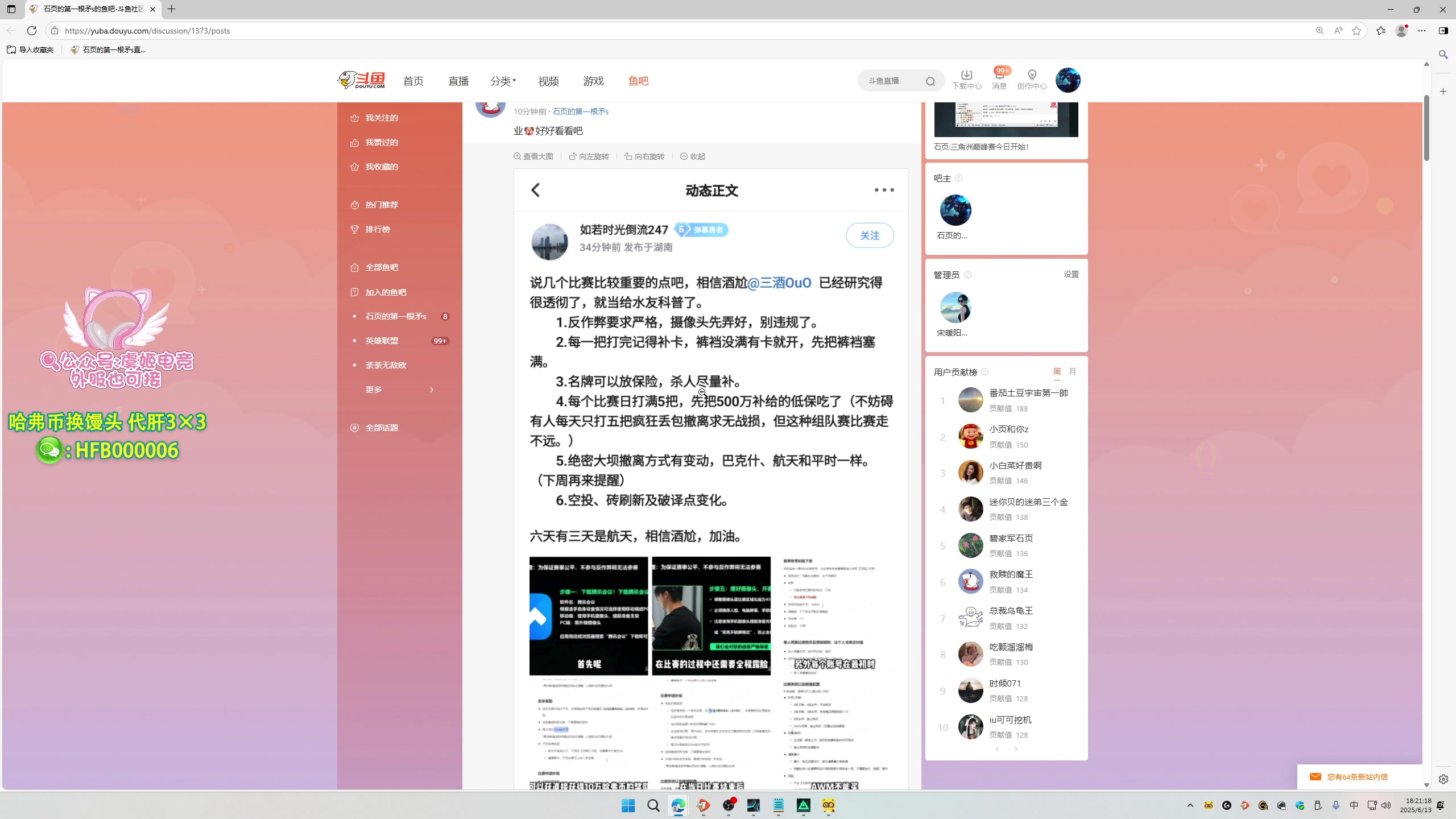Open user 番茄土豆宇宙第一帅 in ranking
This screenshot has height=819, width=1456.
click(1028, 393)
